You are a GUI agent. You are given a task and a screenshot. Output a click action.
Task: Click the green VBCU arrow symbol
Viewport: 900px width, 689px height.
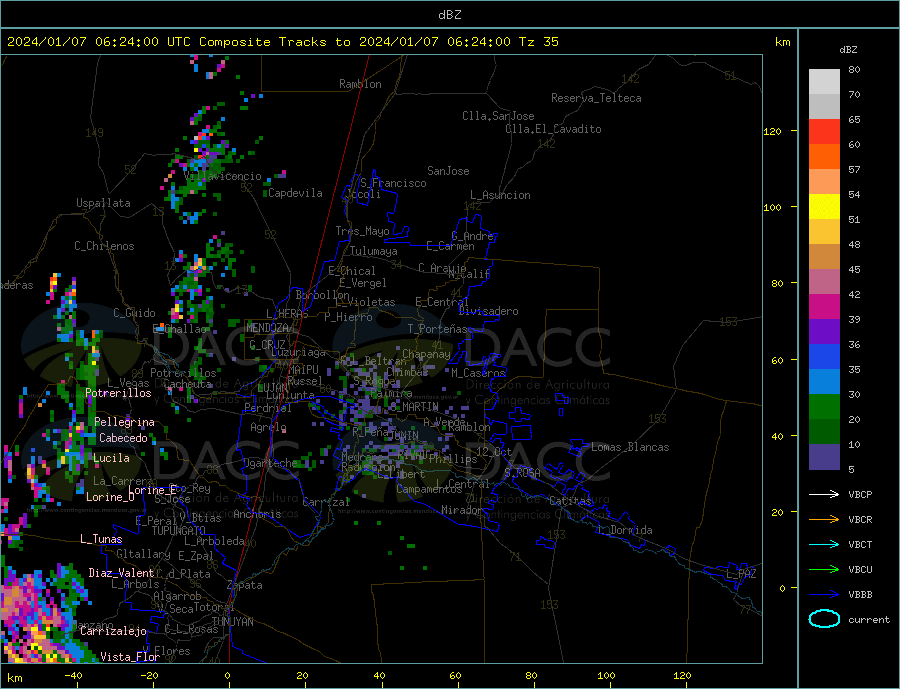coord(824,570)
